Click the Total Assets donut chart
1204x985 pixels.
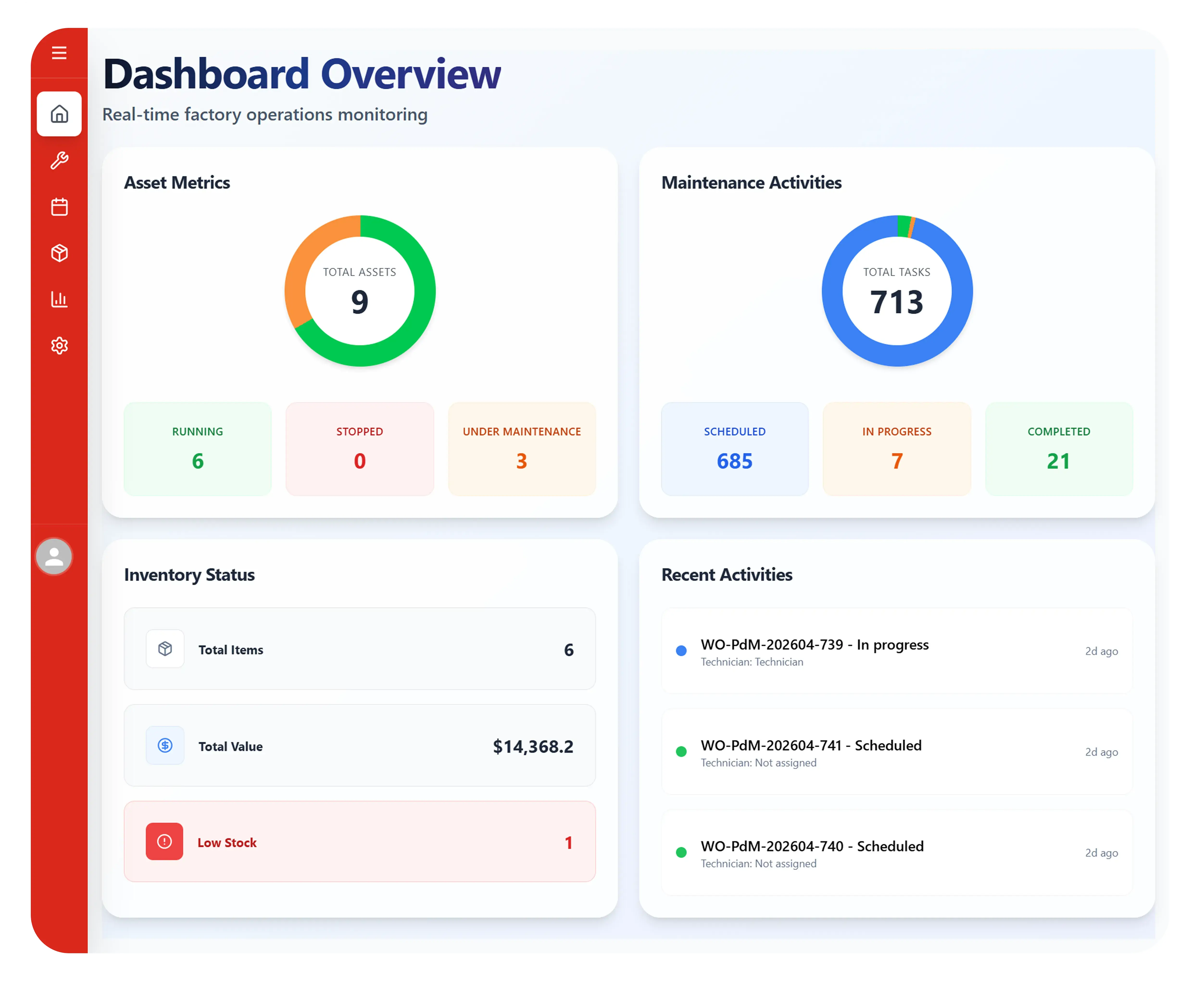(x=360, y=290)
